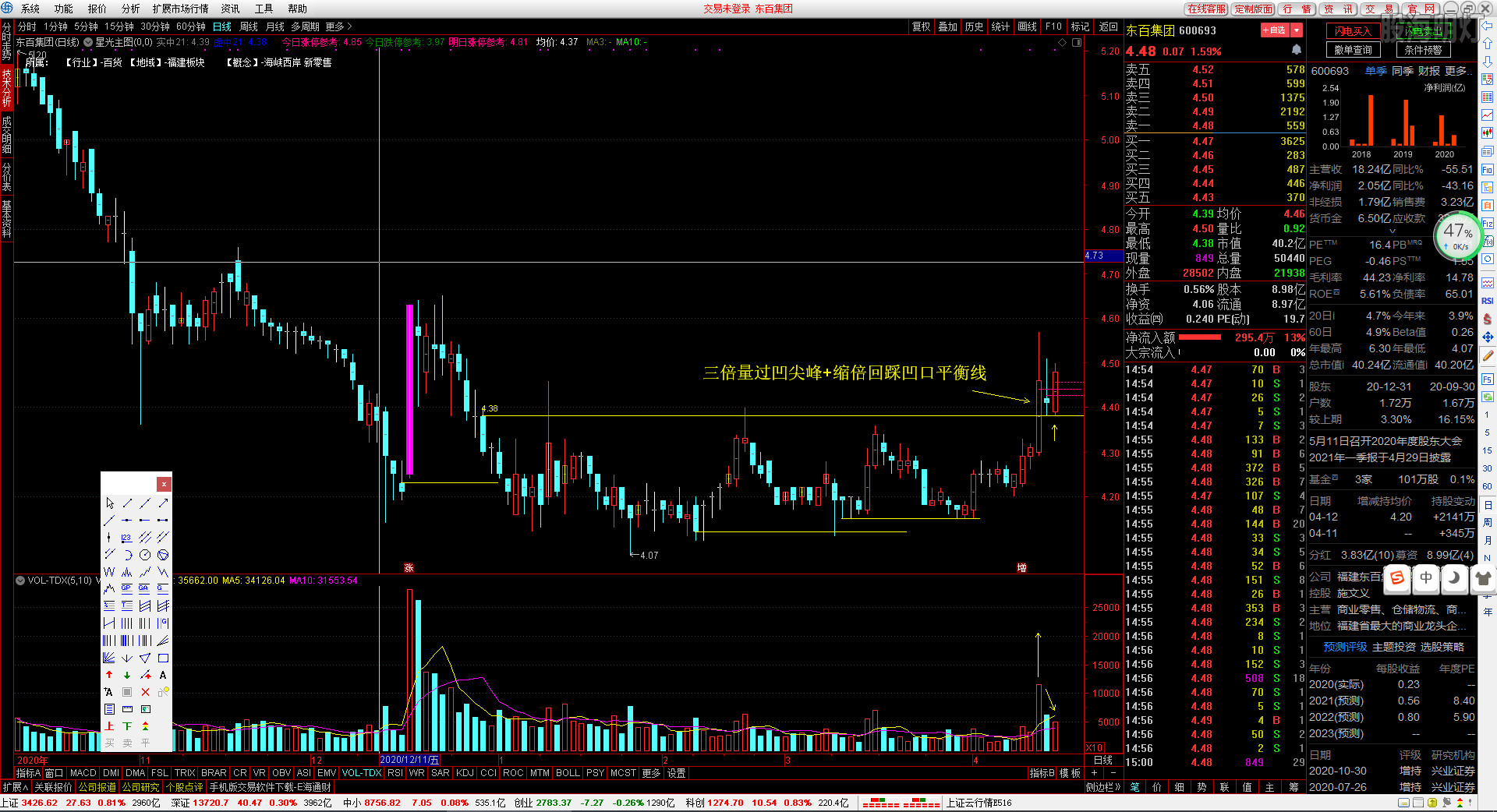Image resolution: width=1497 pixels, height=812 pixels.
Task: Click the price alert bell icon
Action: (1296, 50)
